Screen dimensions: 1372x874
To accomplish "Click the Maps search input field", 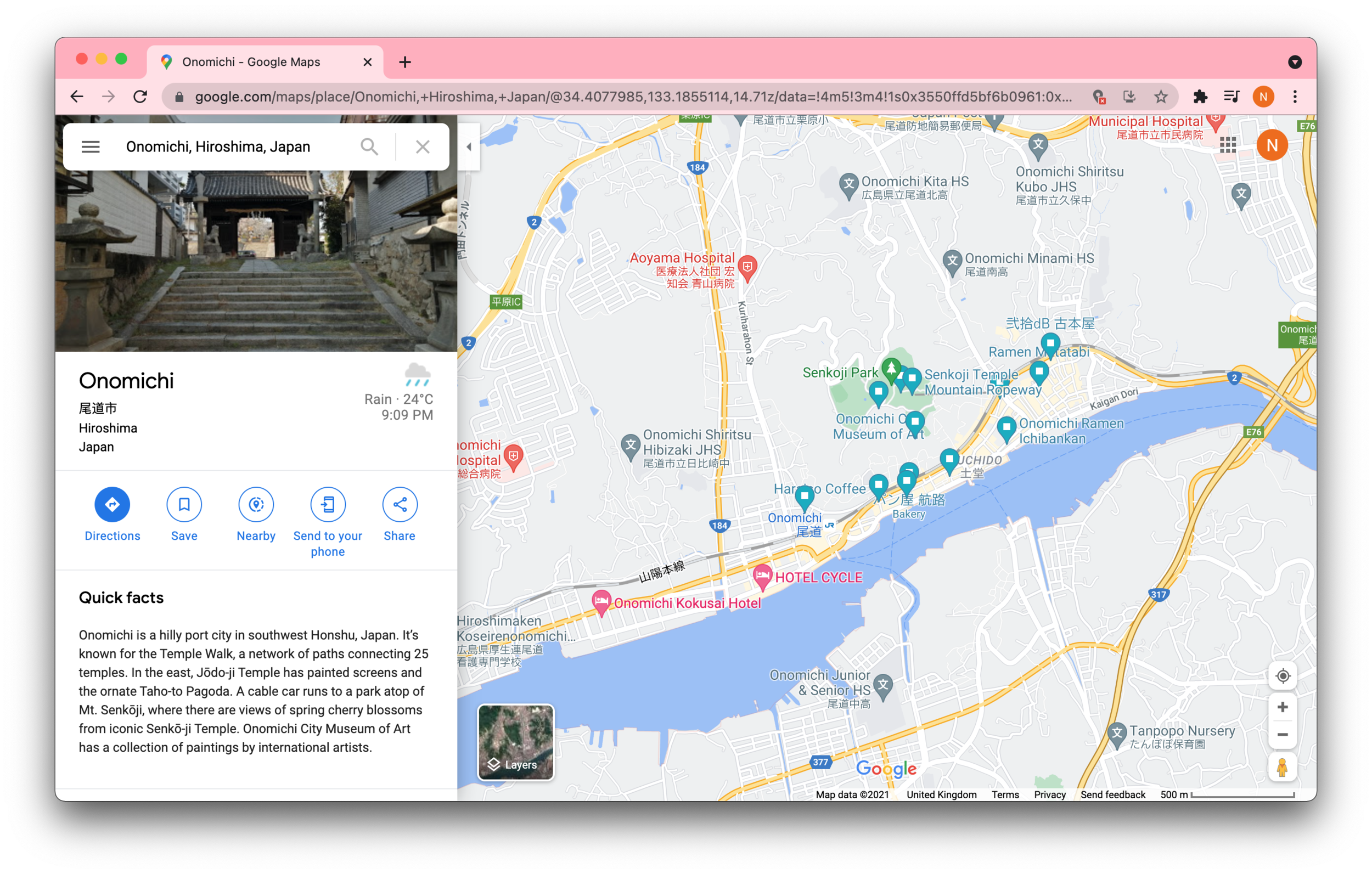I will (x=237, y=146).
